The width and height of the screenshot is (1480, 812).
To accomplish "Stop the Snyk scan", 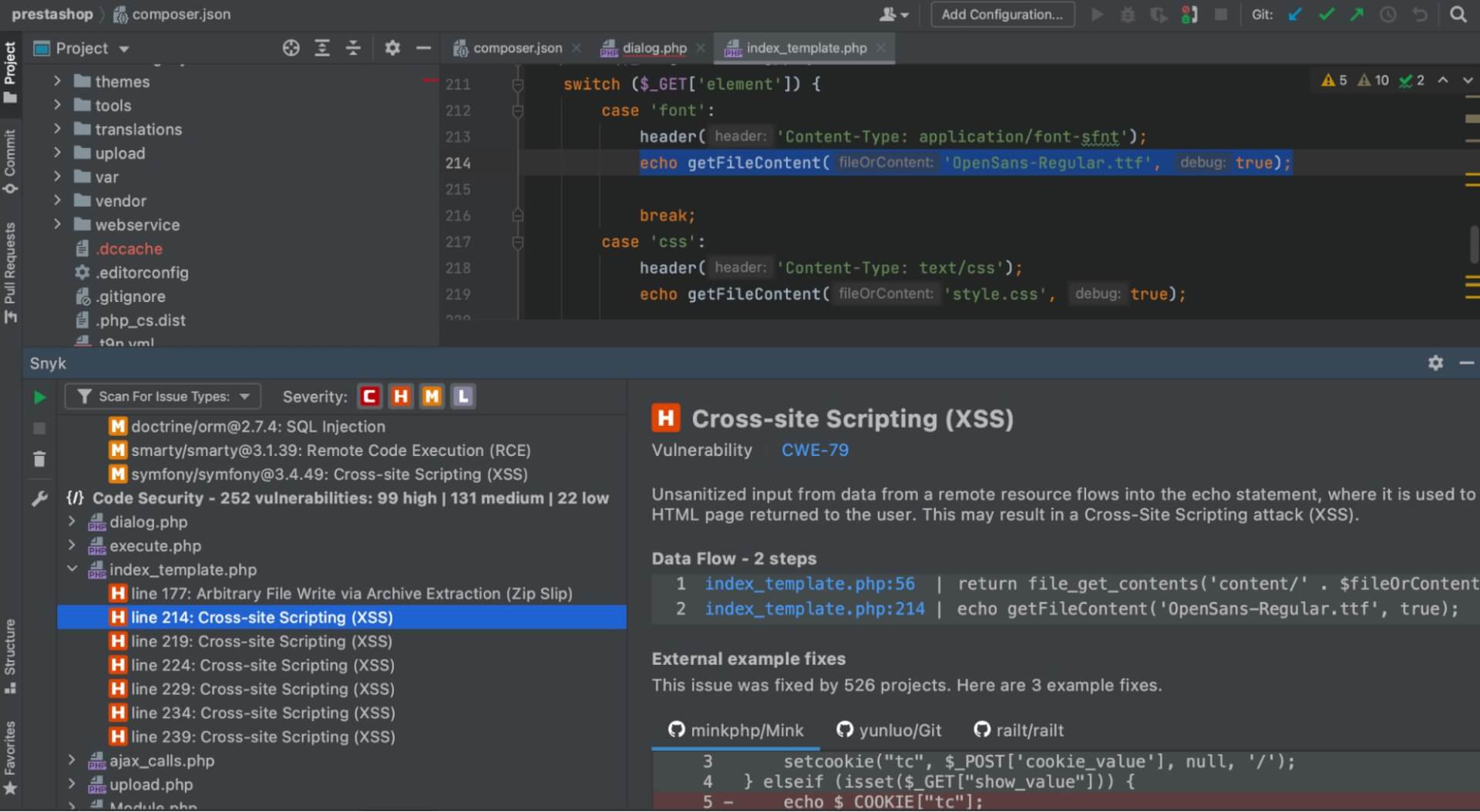I will [39, 428].
